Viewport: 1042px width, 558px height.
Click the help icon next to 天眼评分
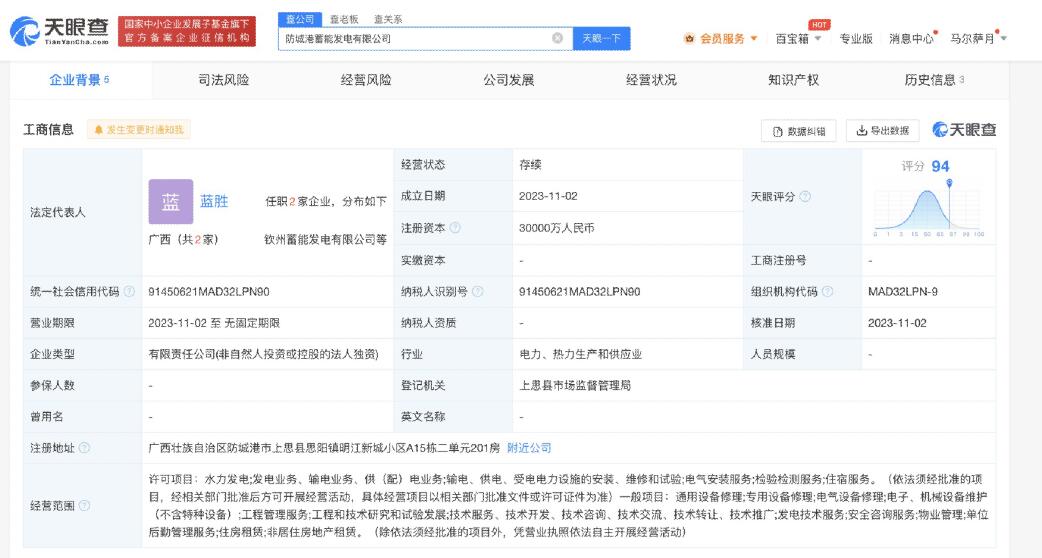pyautogui.click(x=805, y=197)
